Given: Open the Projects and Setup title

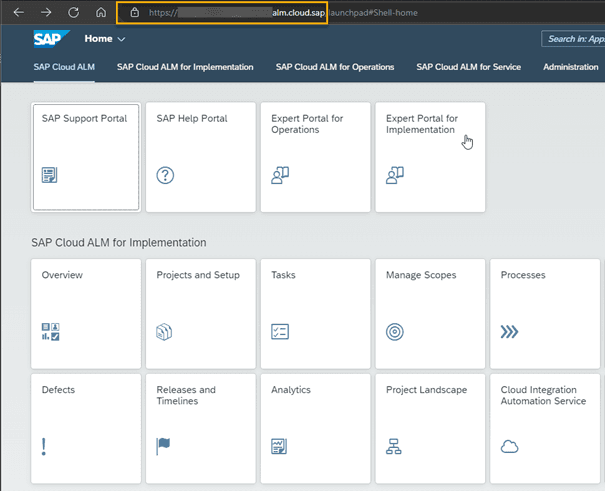Looking at the screenshot, I should pyautogui.click(x=198, y=275).
